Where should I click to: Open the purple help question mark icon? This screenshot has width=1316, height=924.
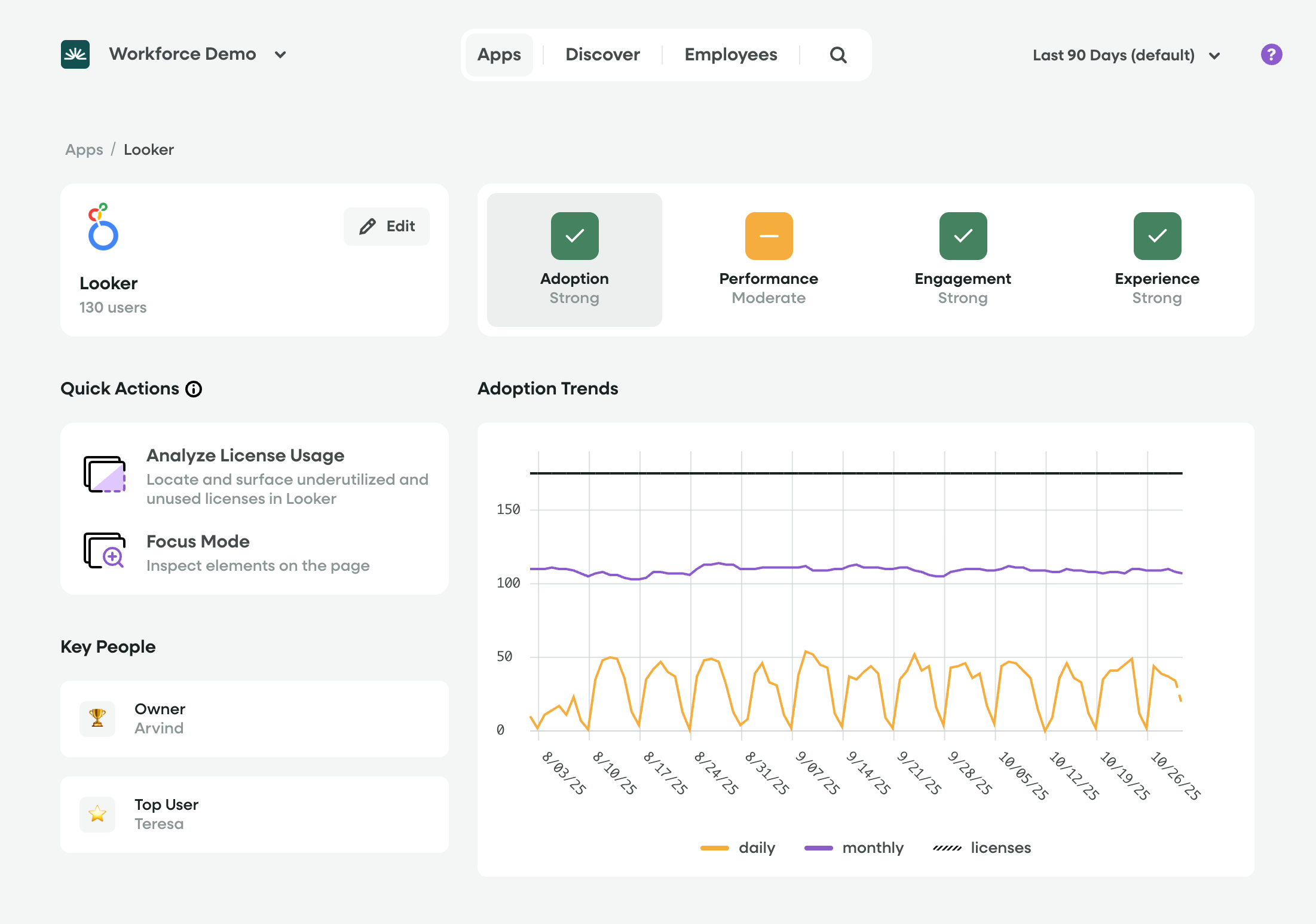pyautogui.click(x=1271, y=54)
